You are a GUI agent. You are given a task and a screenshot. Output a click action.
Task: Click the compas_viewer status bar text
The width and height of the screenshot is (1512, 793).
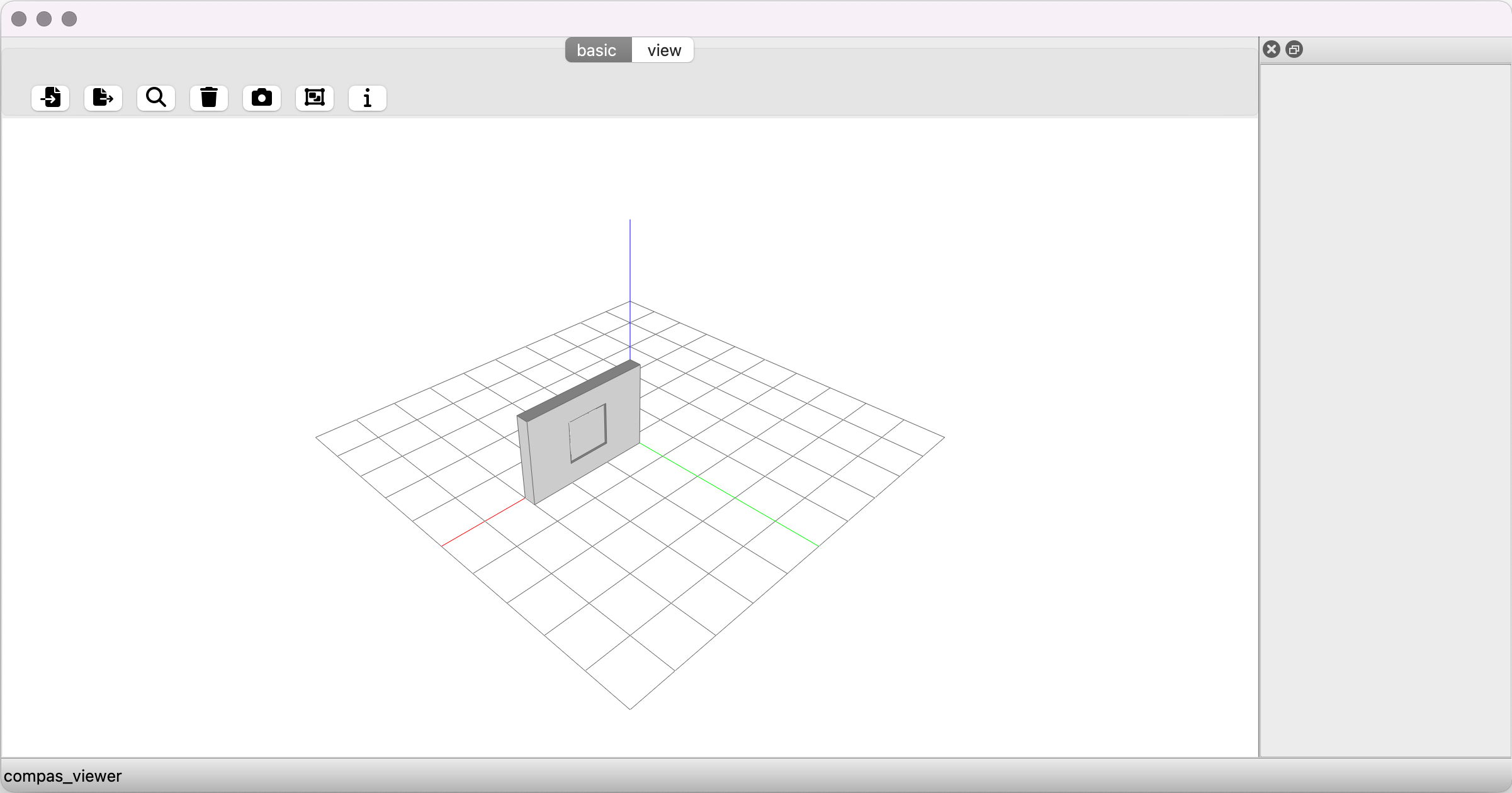point(62,776)
